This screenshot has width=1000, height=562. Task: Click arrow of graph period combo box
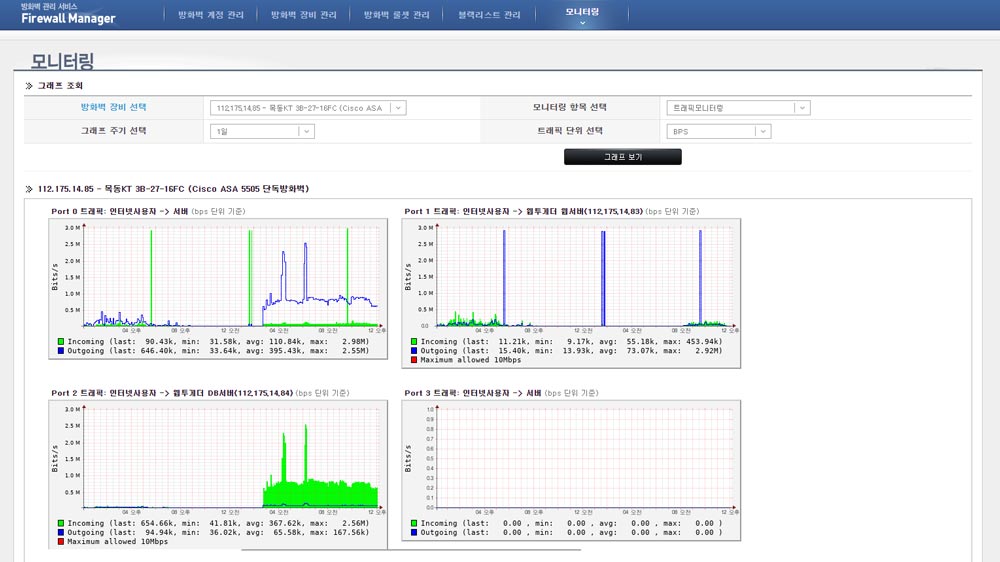coord(307,131)
